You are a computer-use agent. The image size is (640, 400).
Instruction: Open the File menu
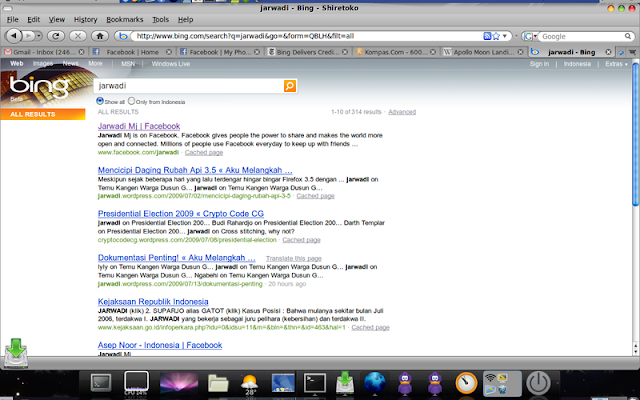12,19
